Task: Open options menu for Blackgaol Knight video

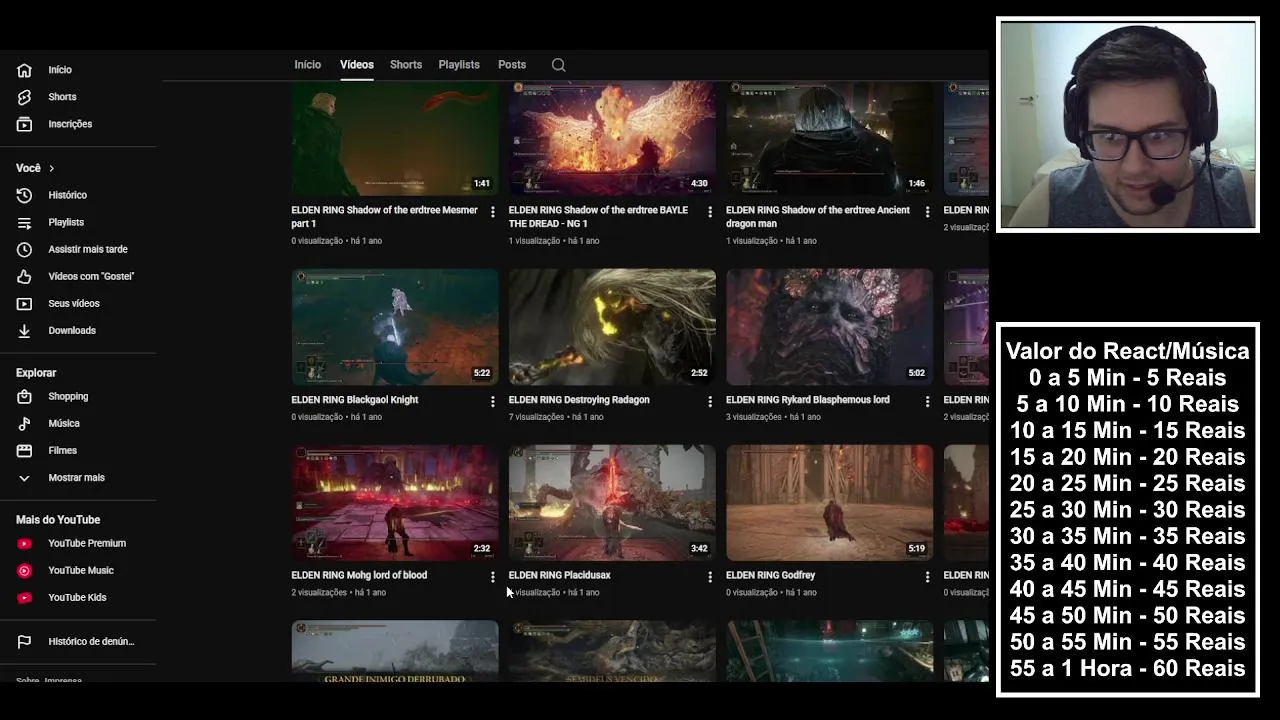Action: 492,401
